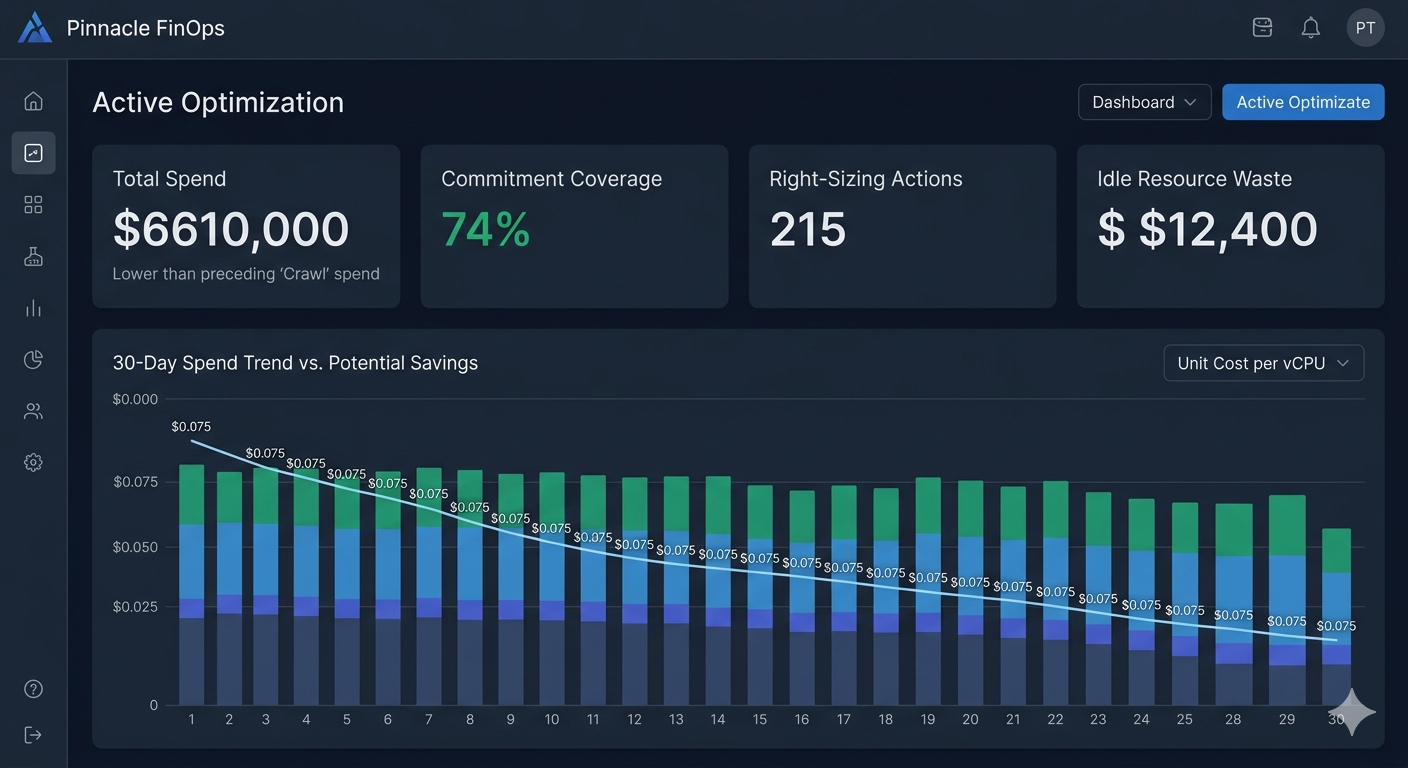Viewport: 1408px width, 768px height.
Task: Click the day 19 x-axis label
Action: tap(928, 719)
